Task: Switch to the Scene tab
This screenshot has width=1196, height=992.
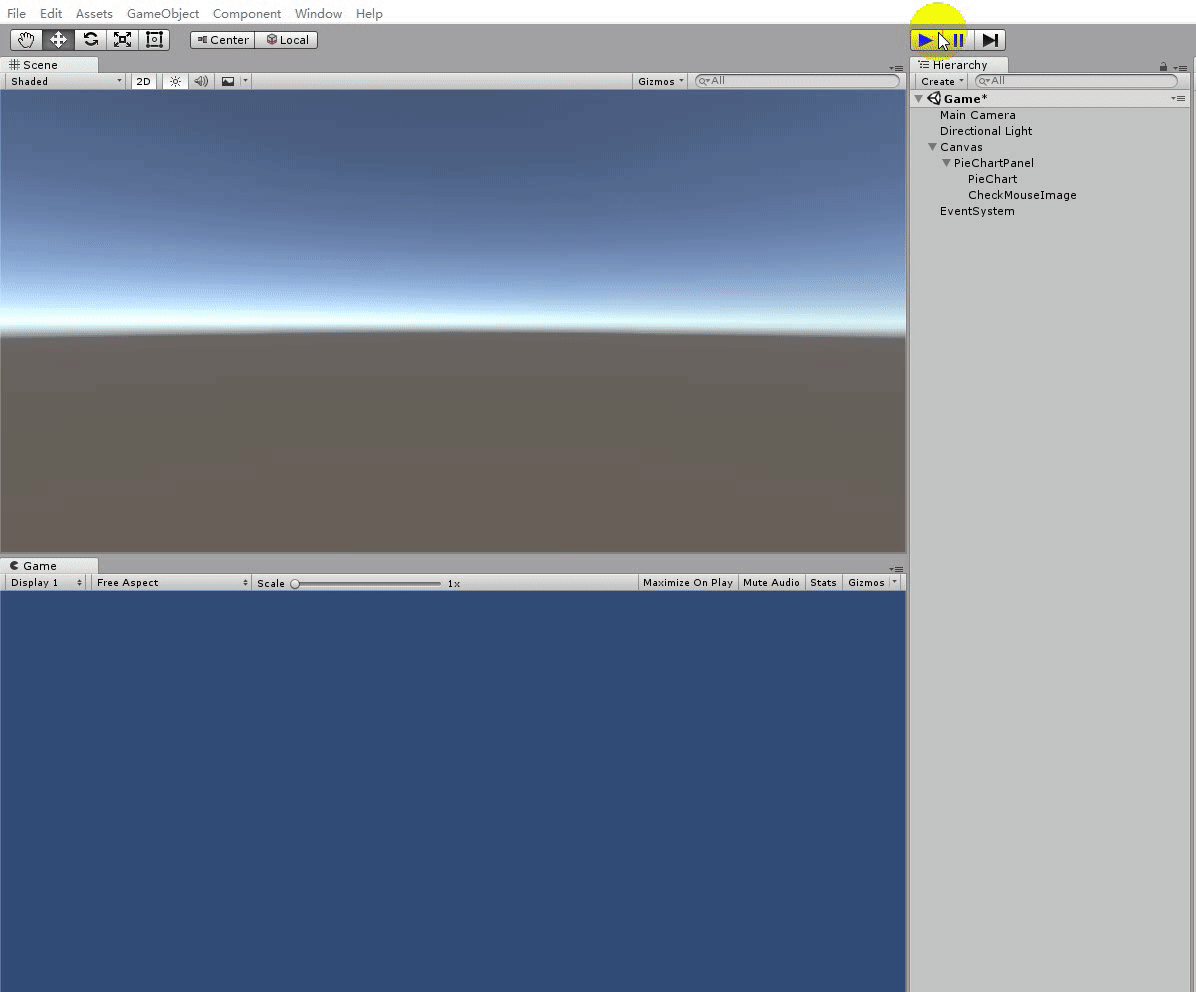Action: tap(49, 65)
